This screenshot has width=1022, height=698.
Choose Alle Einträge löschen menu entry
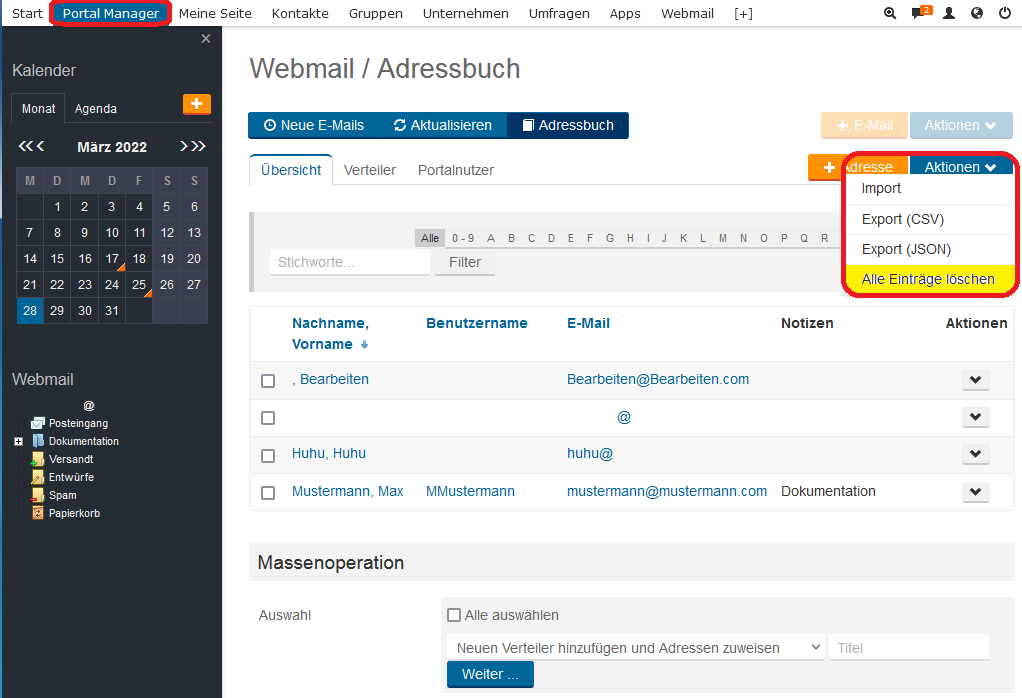pos(931,279)
